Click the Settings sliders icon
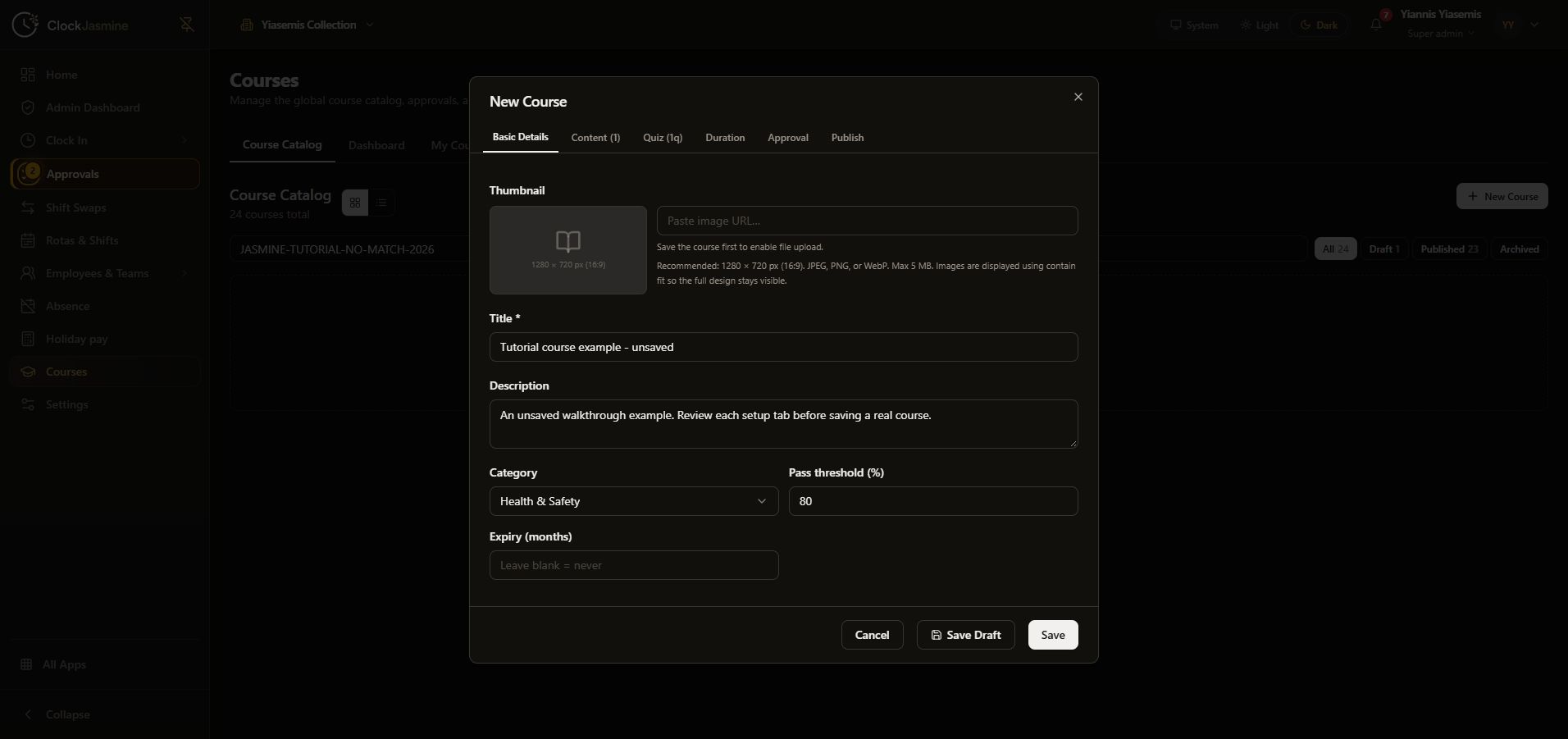This screenshot has width=1568, height=739. click(28, 404)
